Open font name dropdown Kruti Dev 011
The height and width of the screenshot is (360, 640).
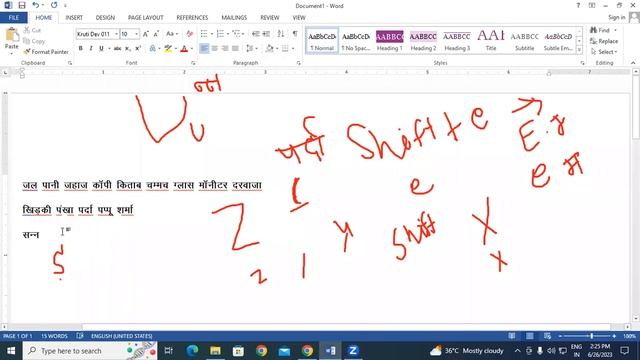(116, 34)
